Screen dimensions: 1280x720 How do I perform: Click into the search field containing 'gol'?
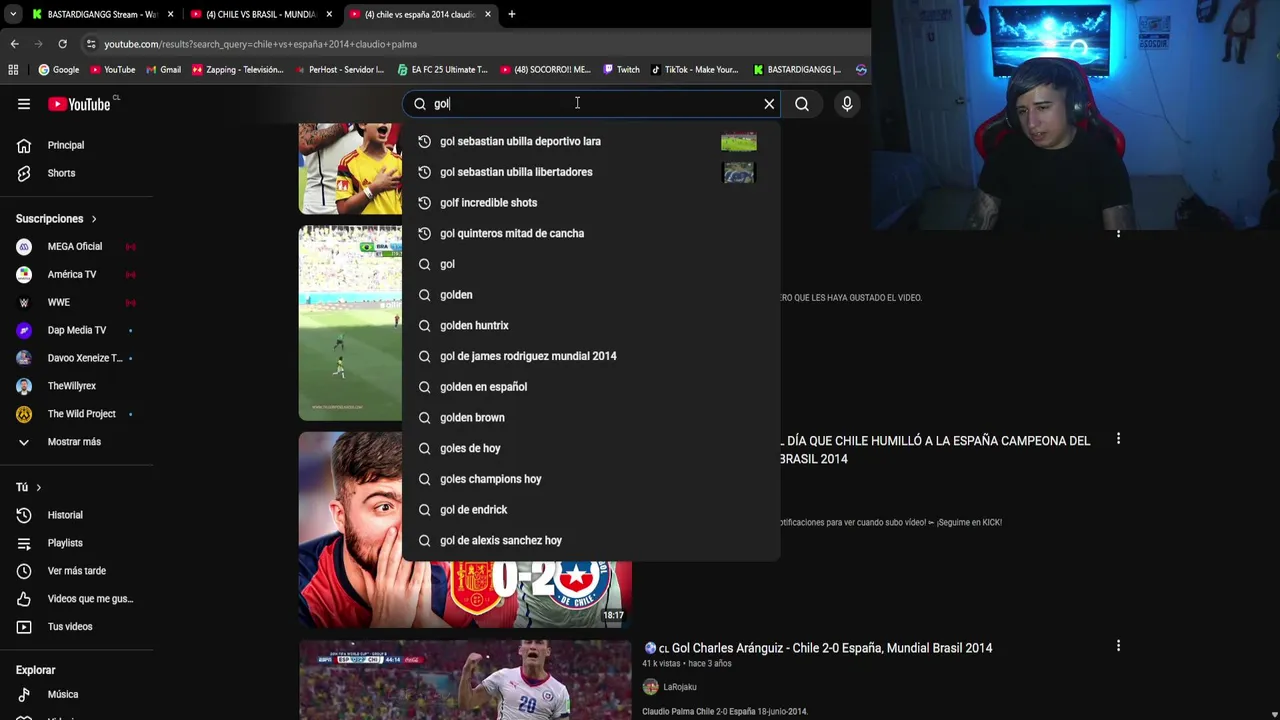[590, 104]
